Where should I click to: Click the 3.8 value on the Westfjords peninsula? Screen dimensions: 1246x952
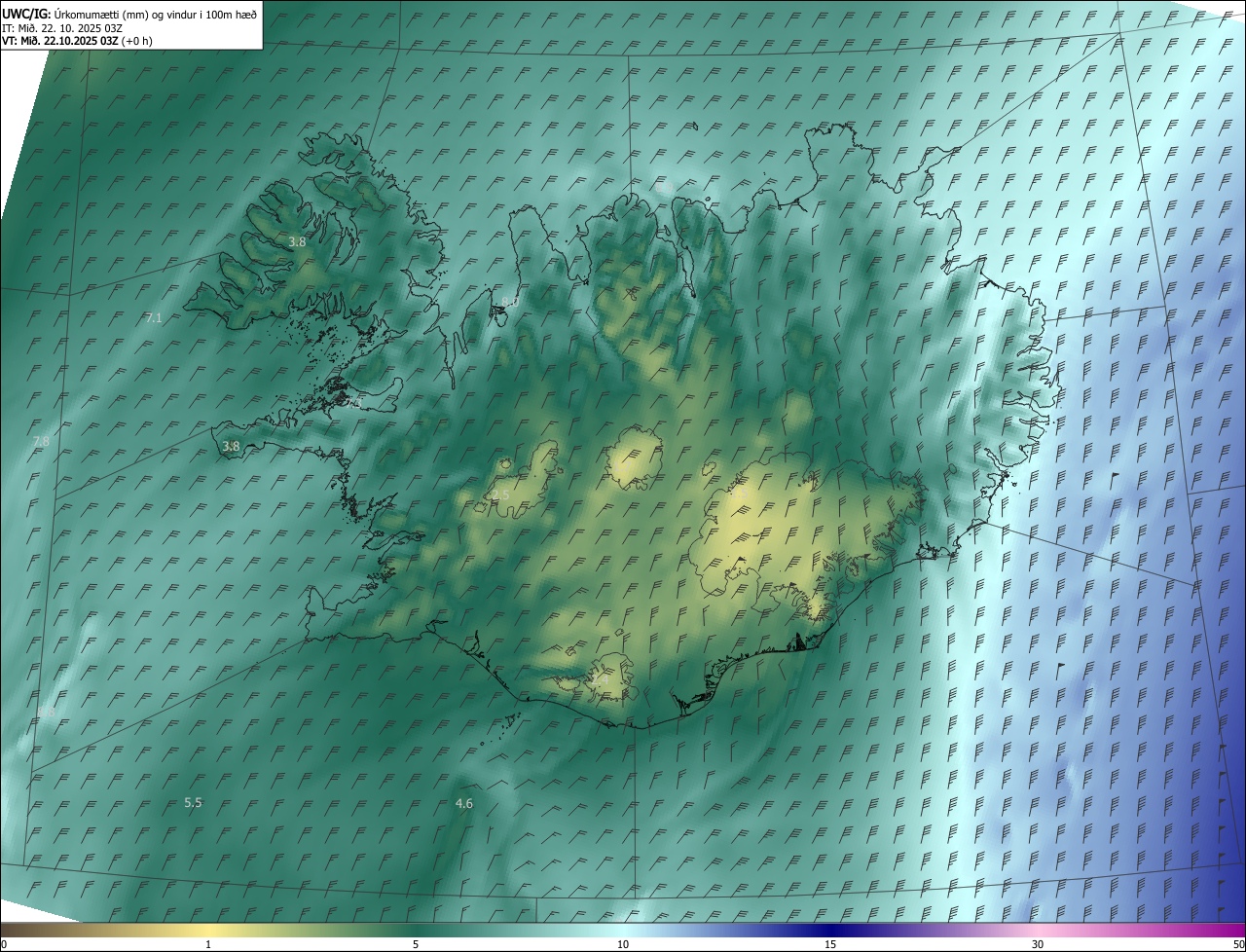[298, 242]
